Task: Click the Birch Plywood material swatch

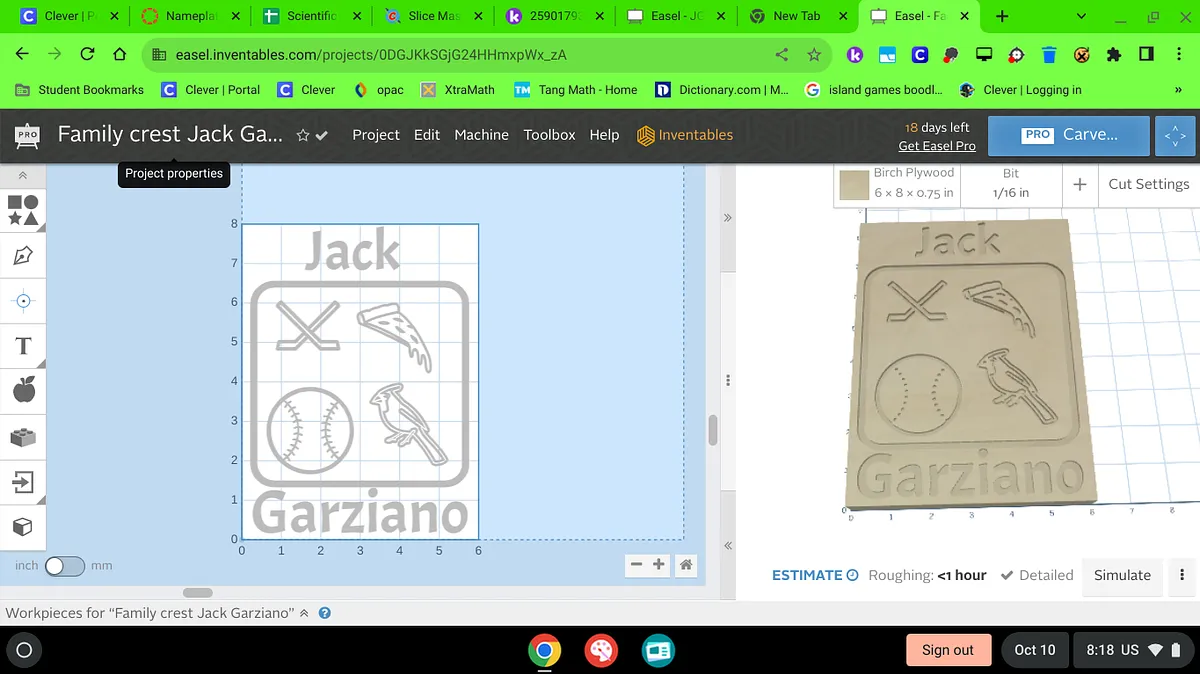Action: coord(854,185)
